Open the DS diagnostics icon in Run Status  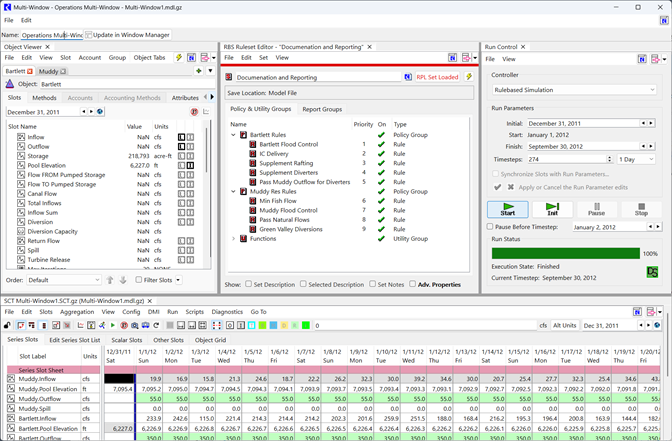click(651, 271)
